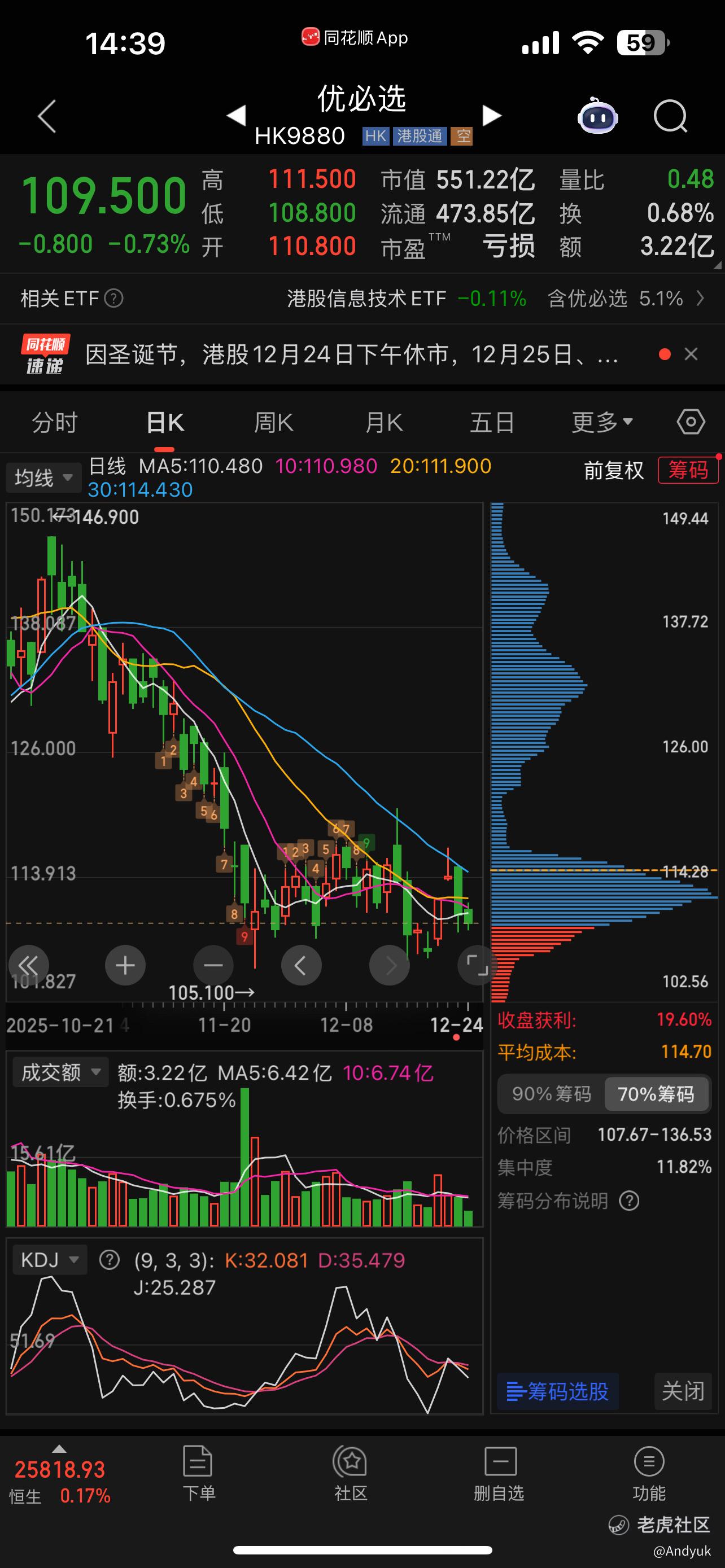Tap the 空 short-selling tag
The width and height of the screenshot is (725, 1568).
coord(462,135)
